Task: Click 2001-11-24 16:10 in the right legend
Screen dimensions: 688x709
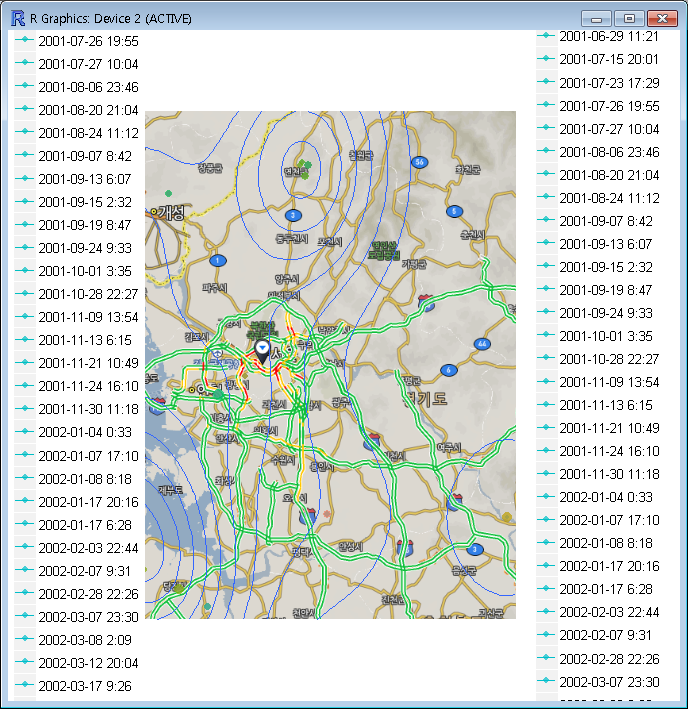Action: 609,451
